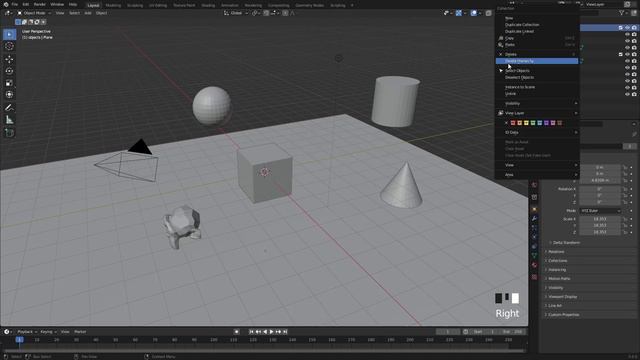Viewport: 640px width, 360px height.
Task: Open the Material properties tab
Action: 534,265
